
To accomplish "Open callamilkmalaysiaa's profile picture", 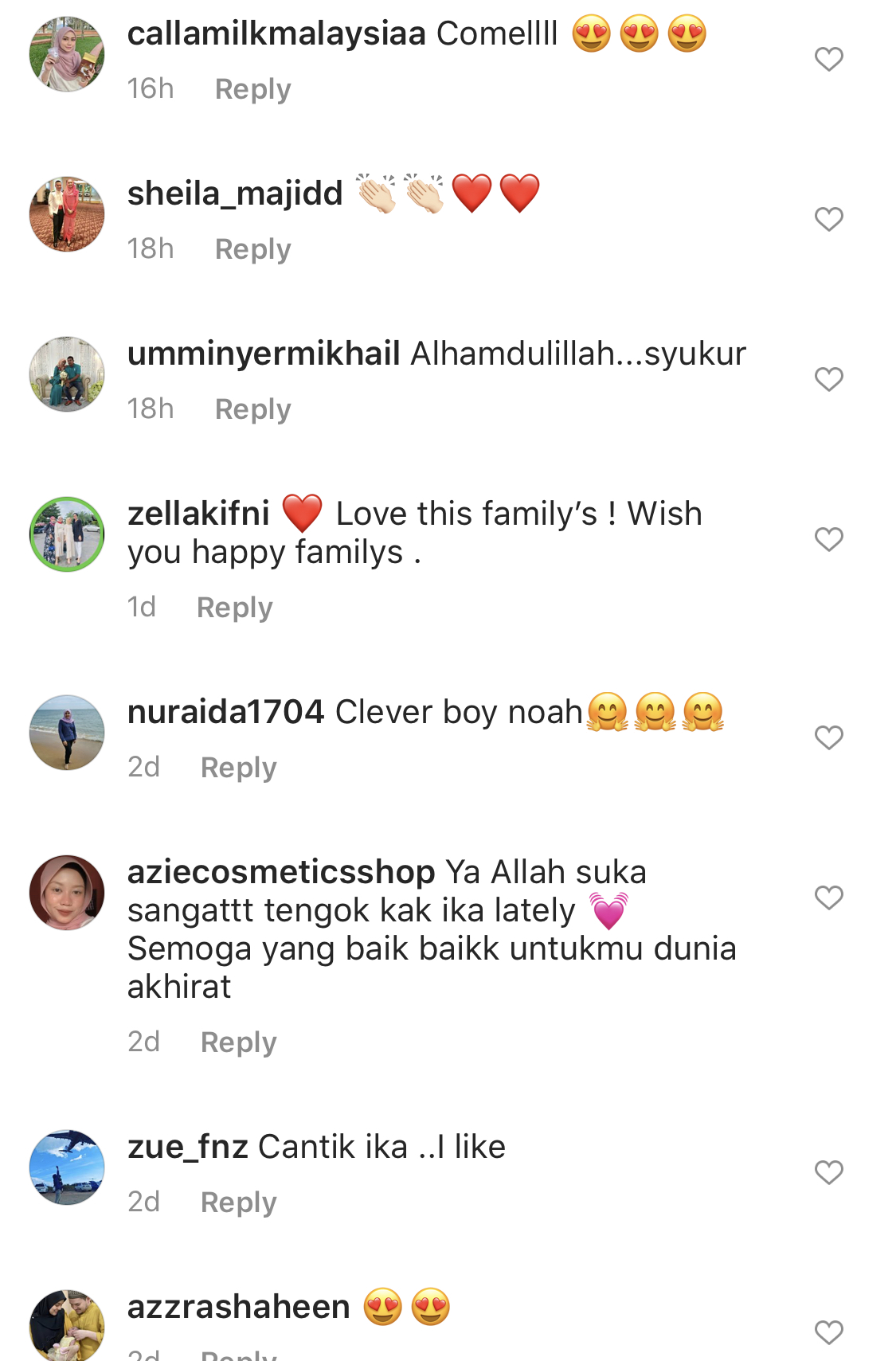I will [67, 54].
